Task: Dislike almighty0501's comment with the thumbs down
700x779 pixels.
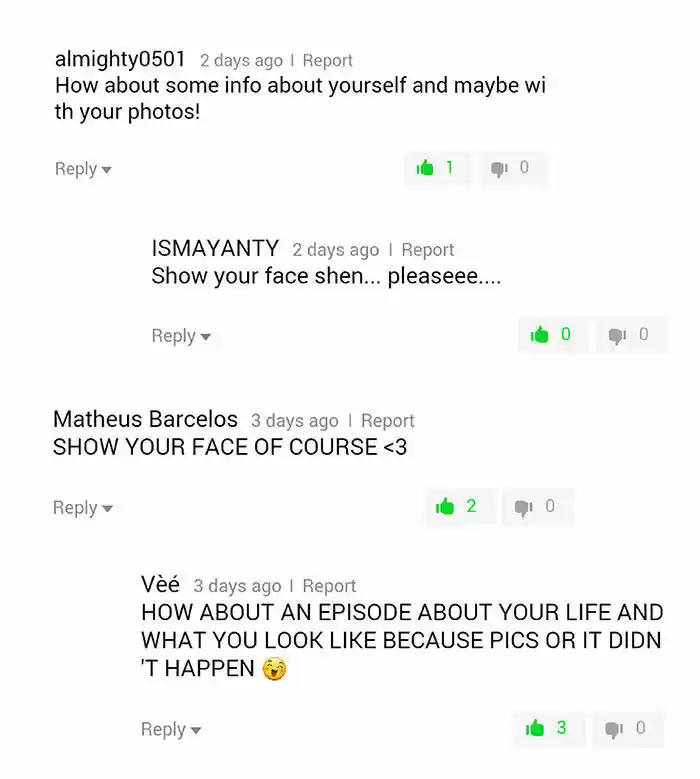Action: [x=512, y=168]
